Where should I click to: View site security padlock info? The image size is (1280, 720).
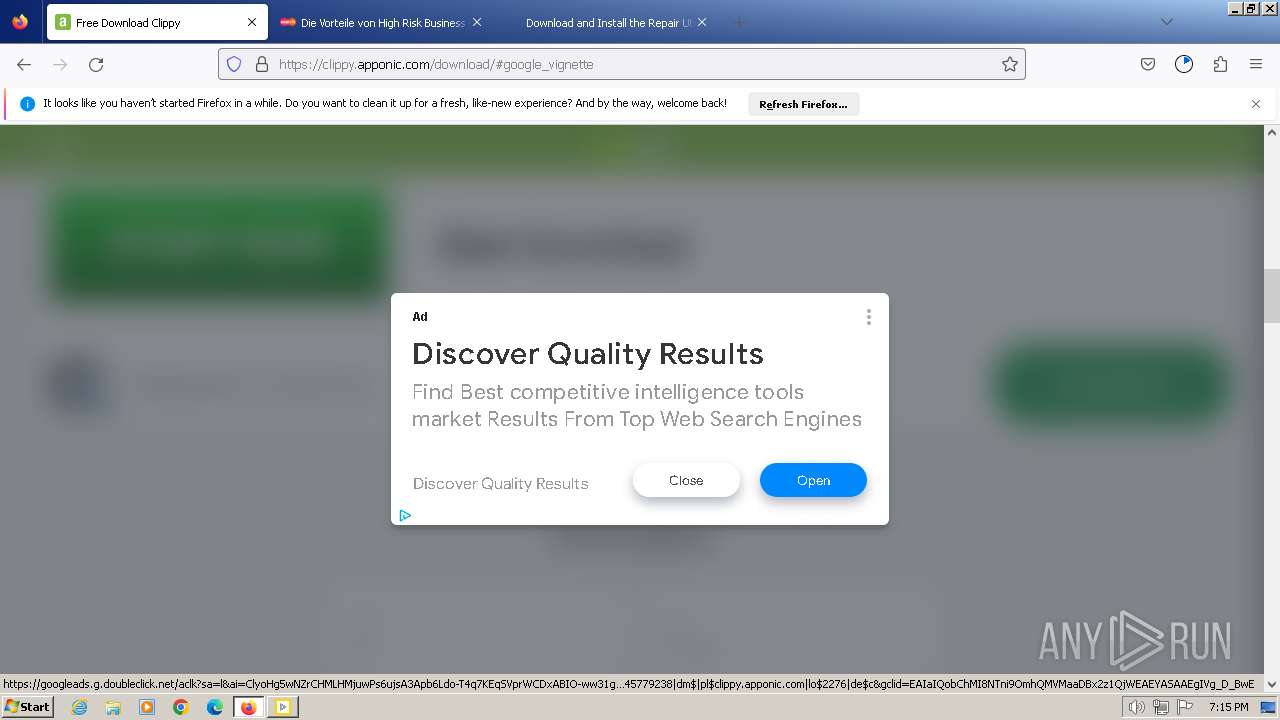tap(262, 64)
